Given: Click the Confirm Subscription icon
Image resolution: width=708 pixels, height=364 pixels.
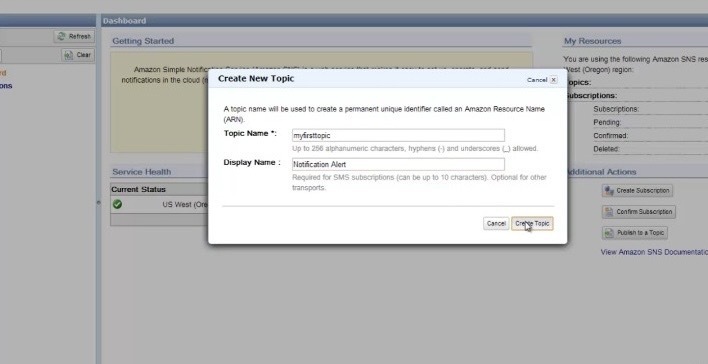Looking at the screenshot, I should [x=609, y=212].
